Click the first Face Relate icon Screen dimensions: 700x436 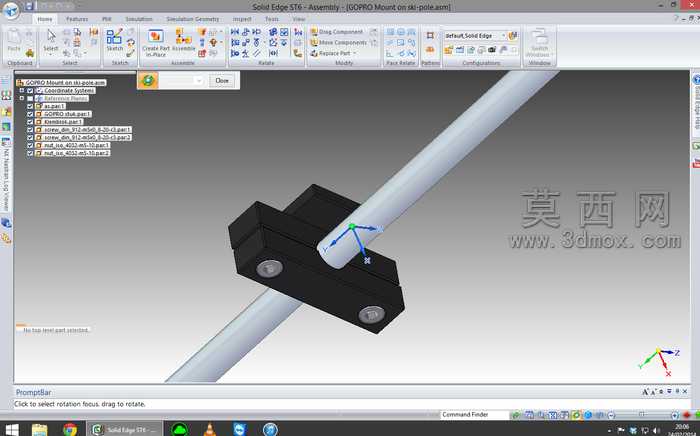tap(390, 32)
